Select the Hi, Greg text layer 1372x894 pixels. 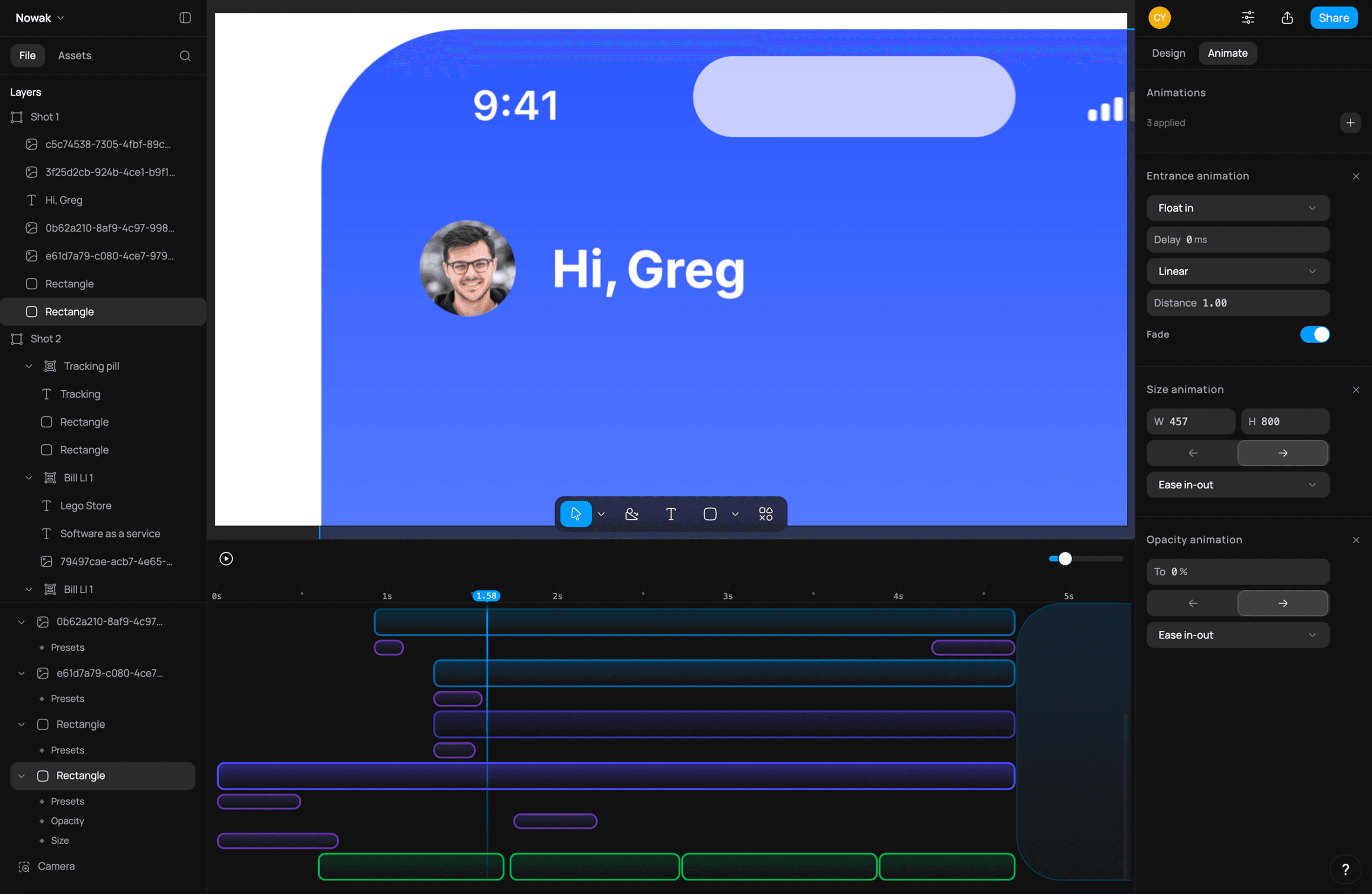[x=103, y=200]
